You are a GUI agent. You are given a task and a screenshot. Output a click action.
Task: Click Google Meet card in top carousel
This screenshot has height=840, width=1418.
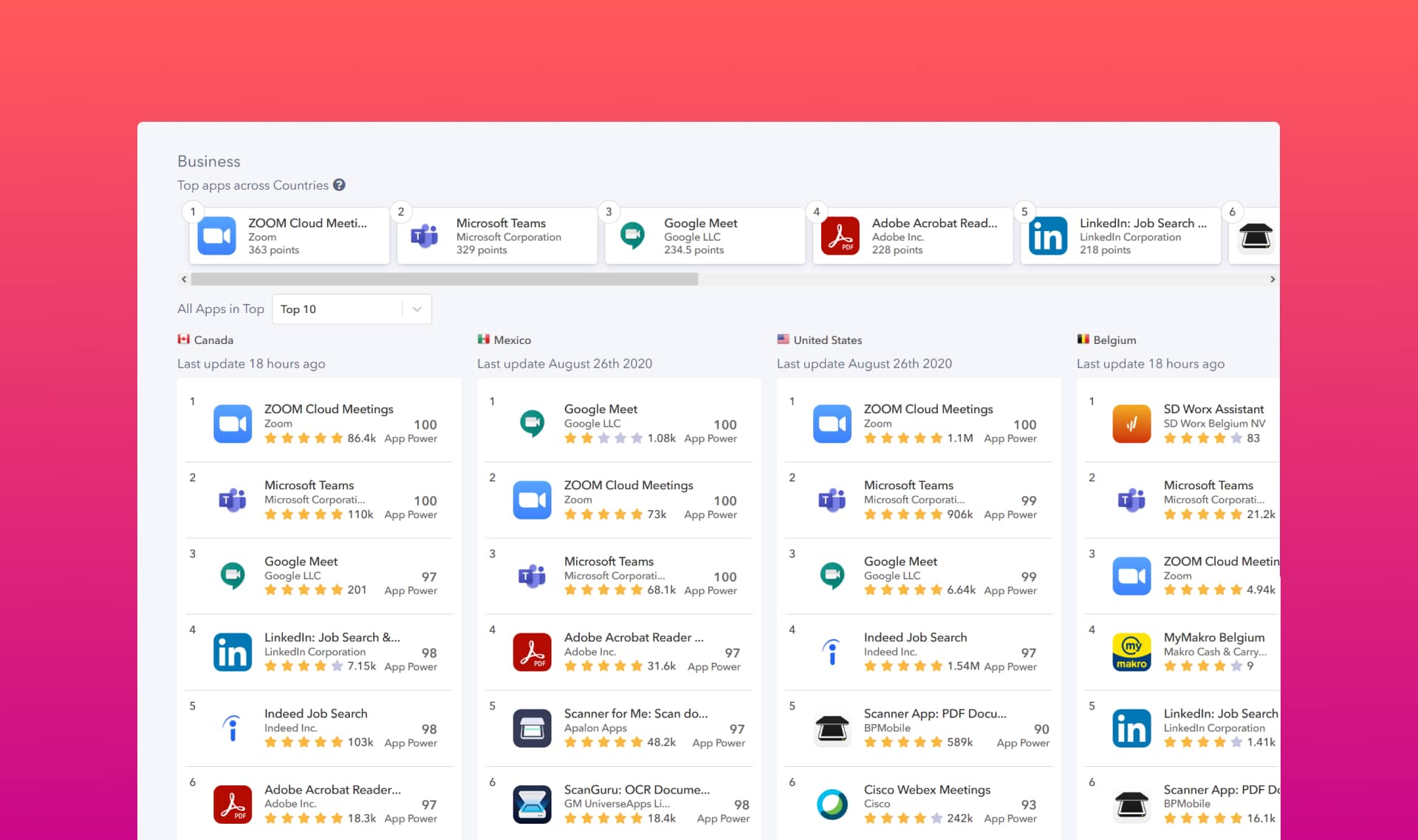click(705, 236)
